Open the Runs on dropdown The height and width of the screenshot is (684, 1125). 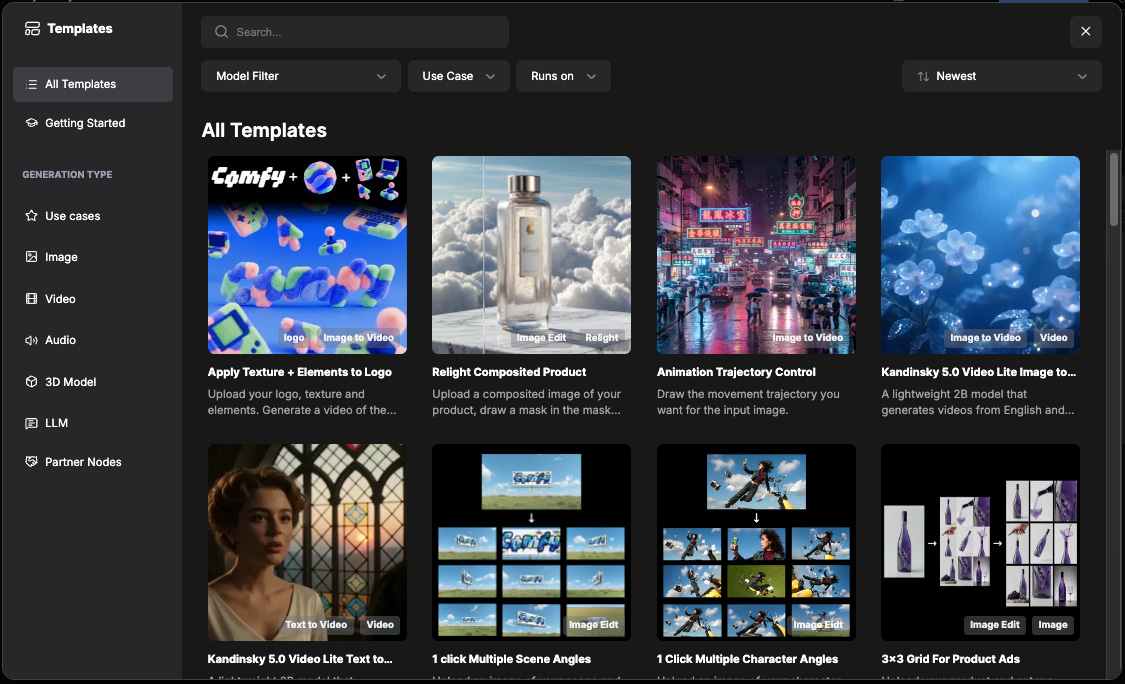(563, 76)
